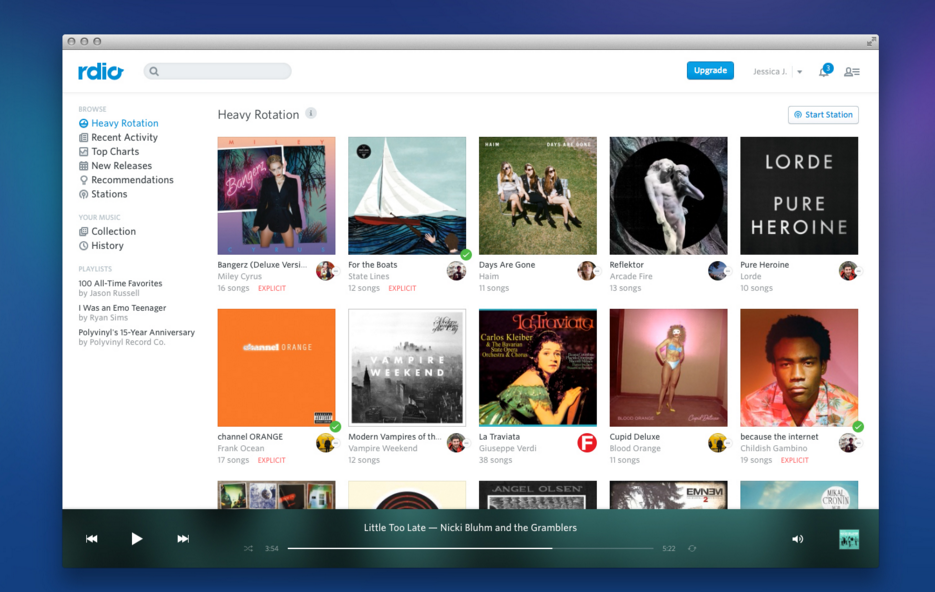Click the Start Station button
This screenshot has width=935, height=592.
coord(823,114)
